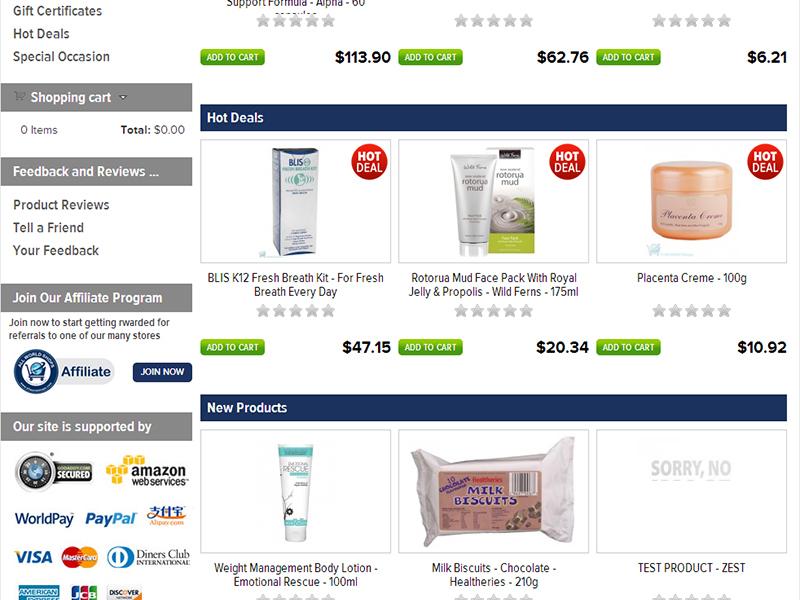Rate BLIS K12 Fresh Breath Kit stars
Image resolution: width=800 pixels, height=600 pixels.
point(295,311)
